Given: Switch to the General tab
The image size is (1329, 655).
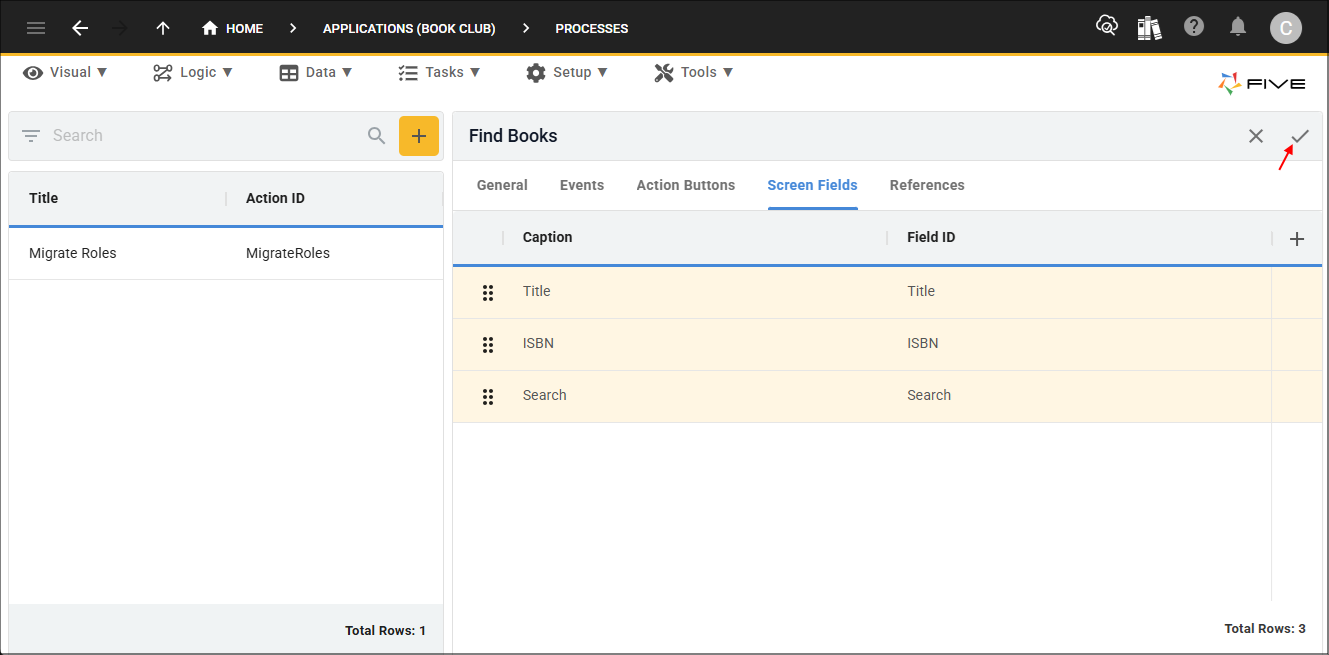Looking at the screenshot, I should [x=502, y=185].
